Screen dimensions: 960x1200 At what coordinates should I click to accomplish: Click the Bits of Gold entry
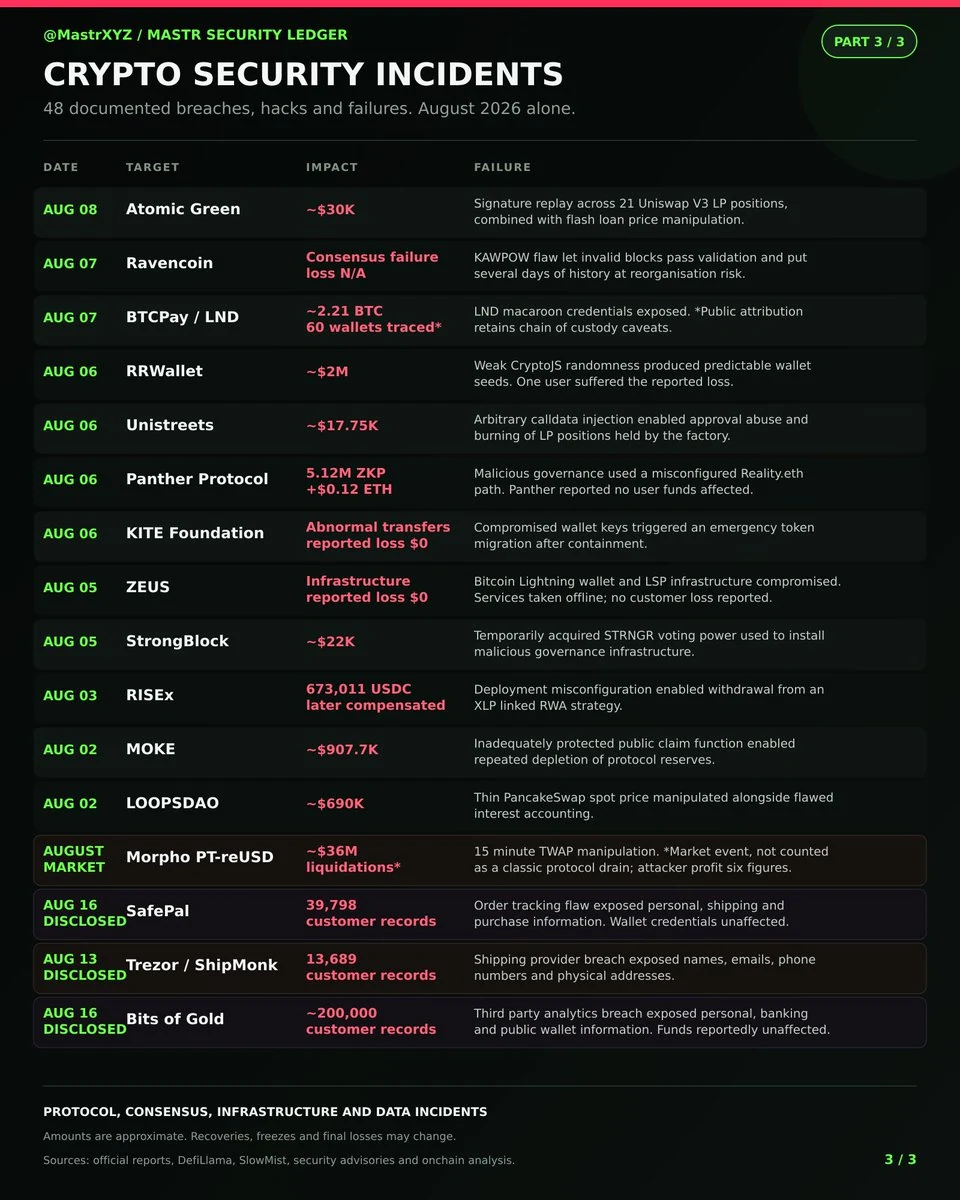(480, 1022)
